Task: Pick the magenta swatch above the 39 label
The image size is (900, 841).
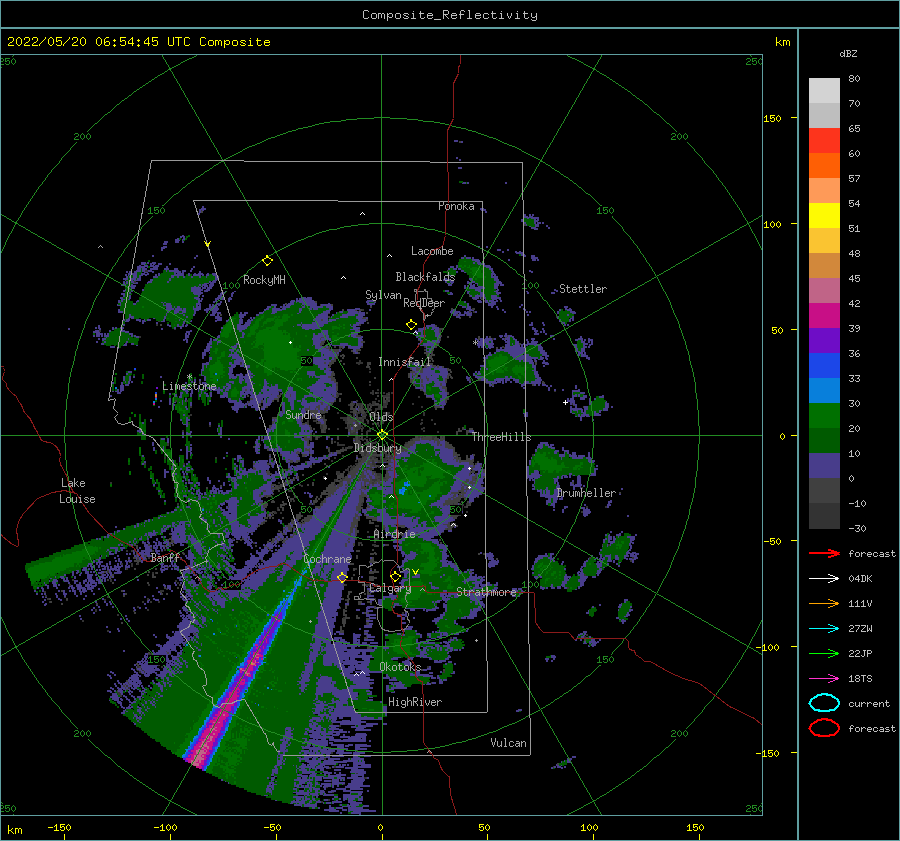Action: tap(824, 315)
